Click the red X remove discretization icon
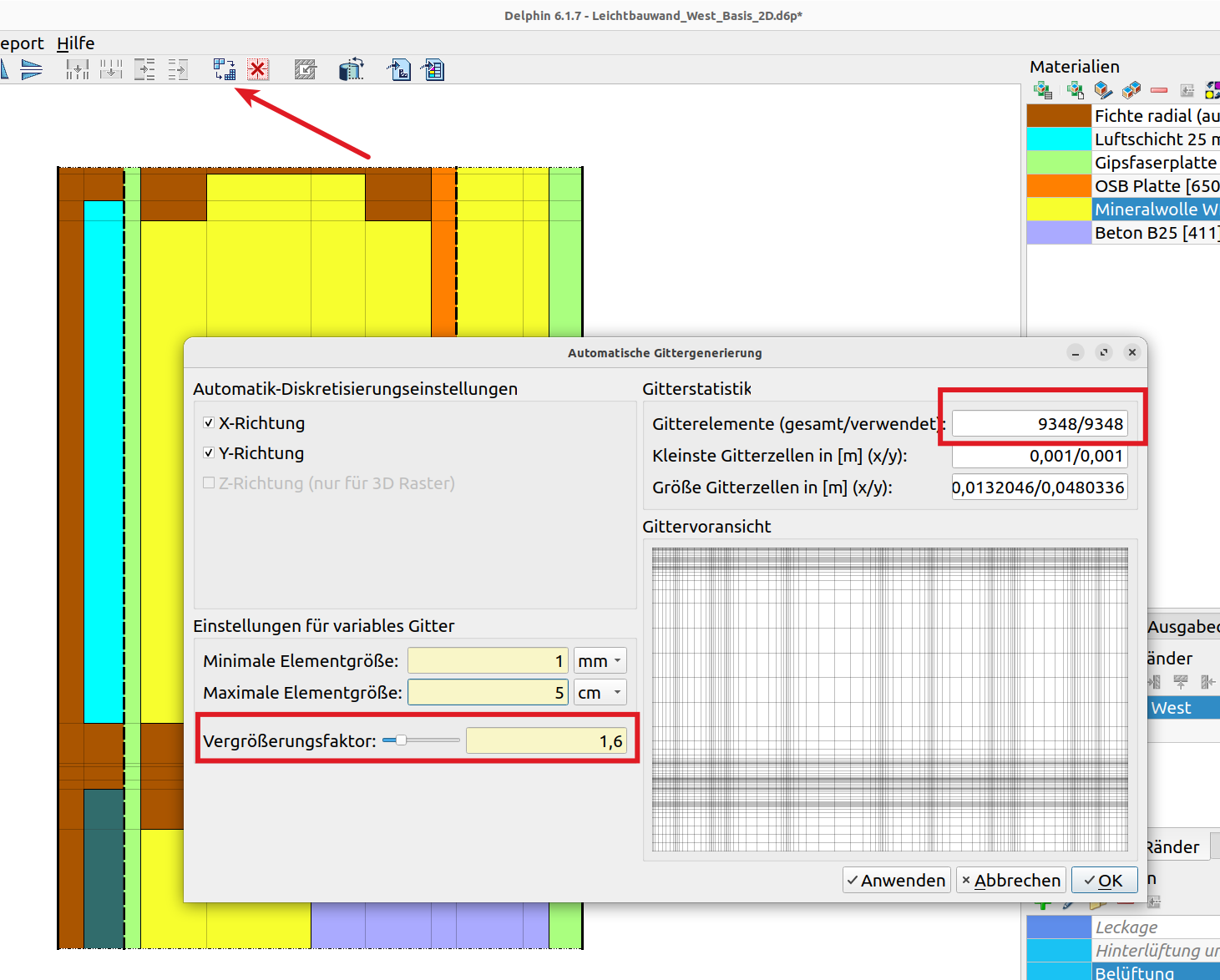 pyautogui.click(x=258, y=70)
